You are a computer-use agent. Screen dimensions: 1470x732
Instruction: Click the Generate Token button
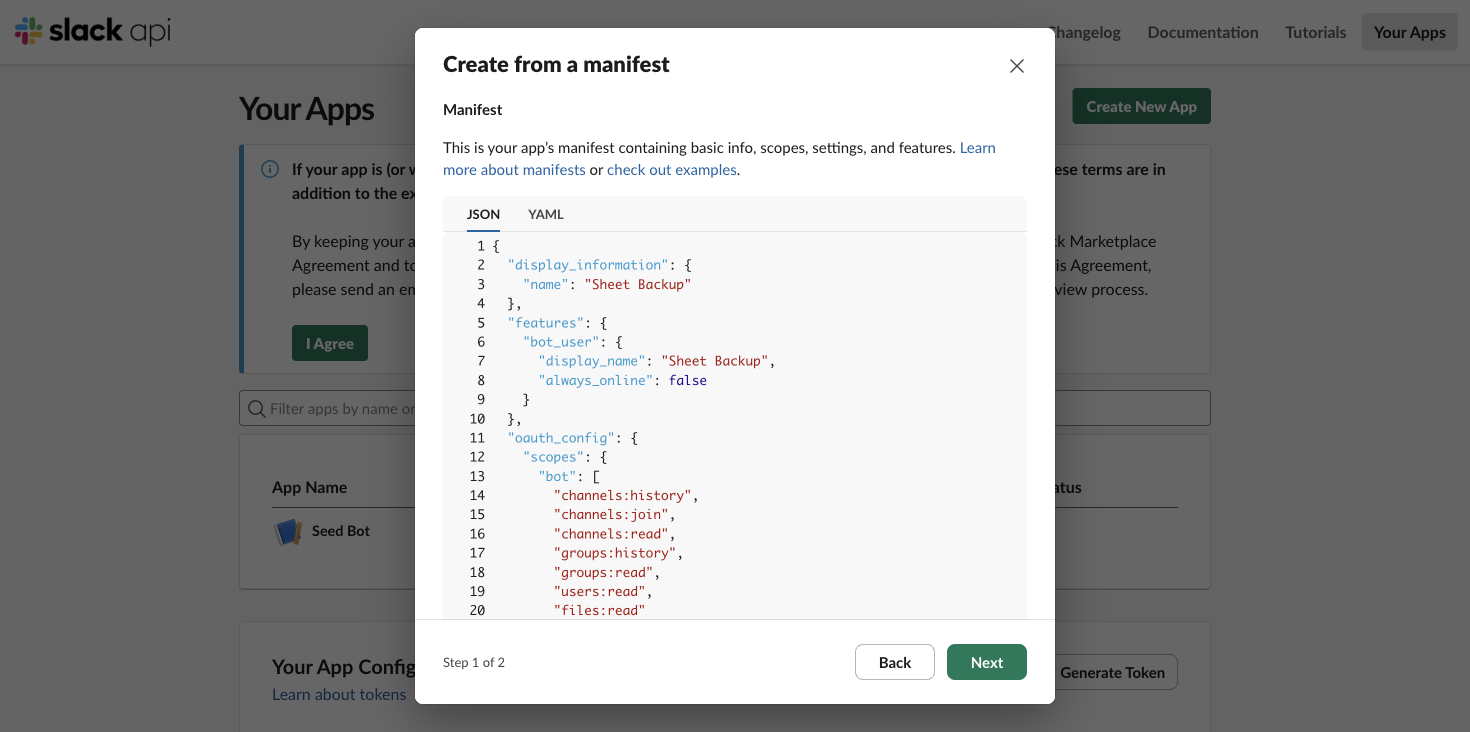[x=1113, y=672]
